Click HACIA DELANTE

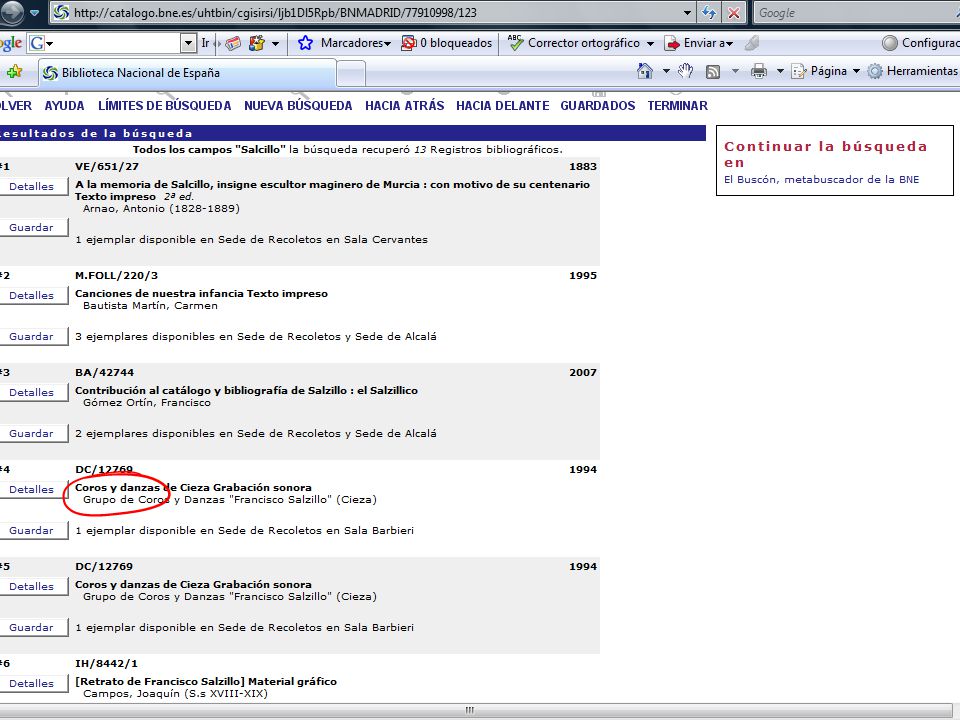coord(503,105)
